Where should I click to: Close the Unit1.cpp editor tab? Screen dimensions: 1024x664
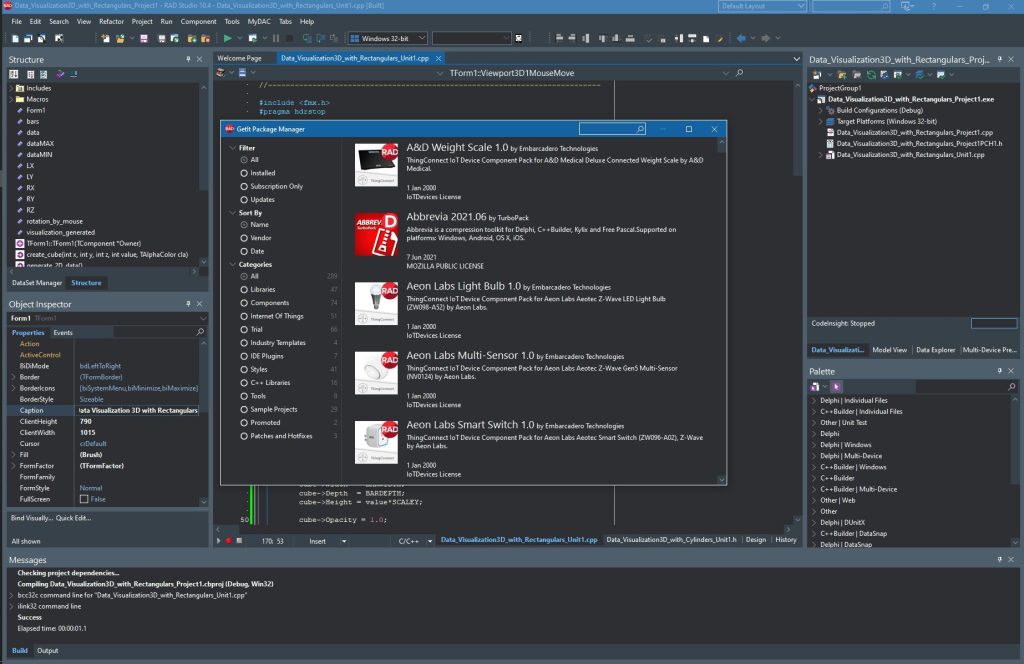pyautogui.click(x=438, y=58)
